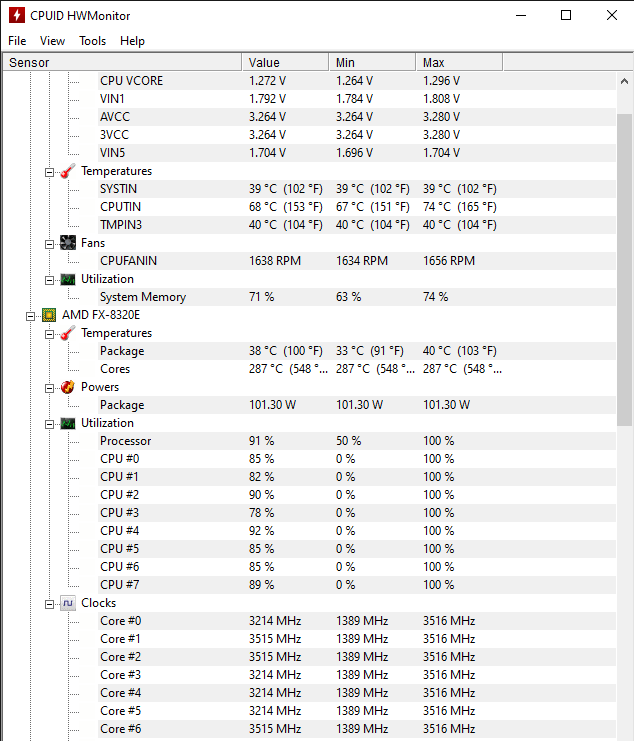The image size is (634, 741).
Task: Click the 1638 RPM fan value
Action: coord(275,261)
